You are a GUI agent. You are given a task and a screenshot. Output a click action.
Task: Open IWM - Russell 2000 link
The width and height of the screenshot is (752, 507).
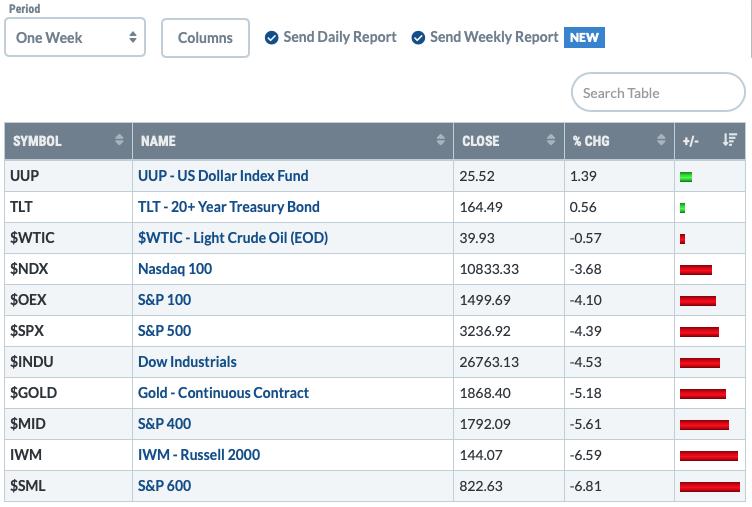(199, 455)
